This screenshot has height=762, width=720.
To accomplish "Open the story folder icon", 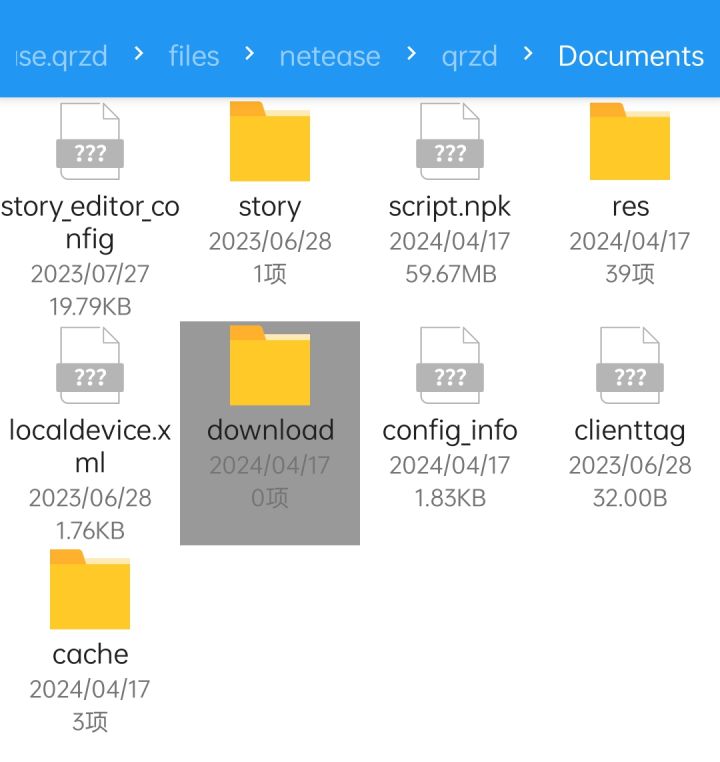I will [270, 141].
